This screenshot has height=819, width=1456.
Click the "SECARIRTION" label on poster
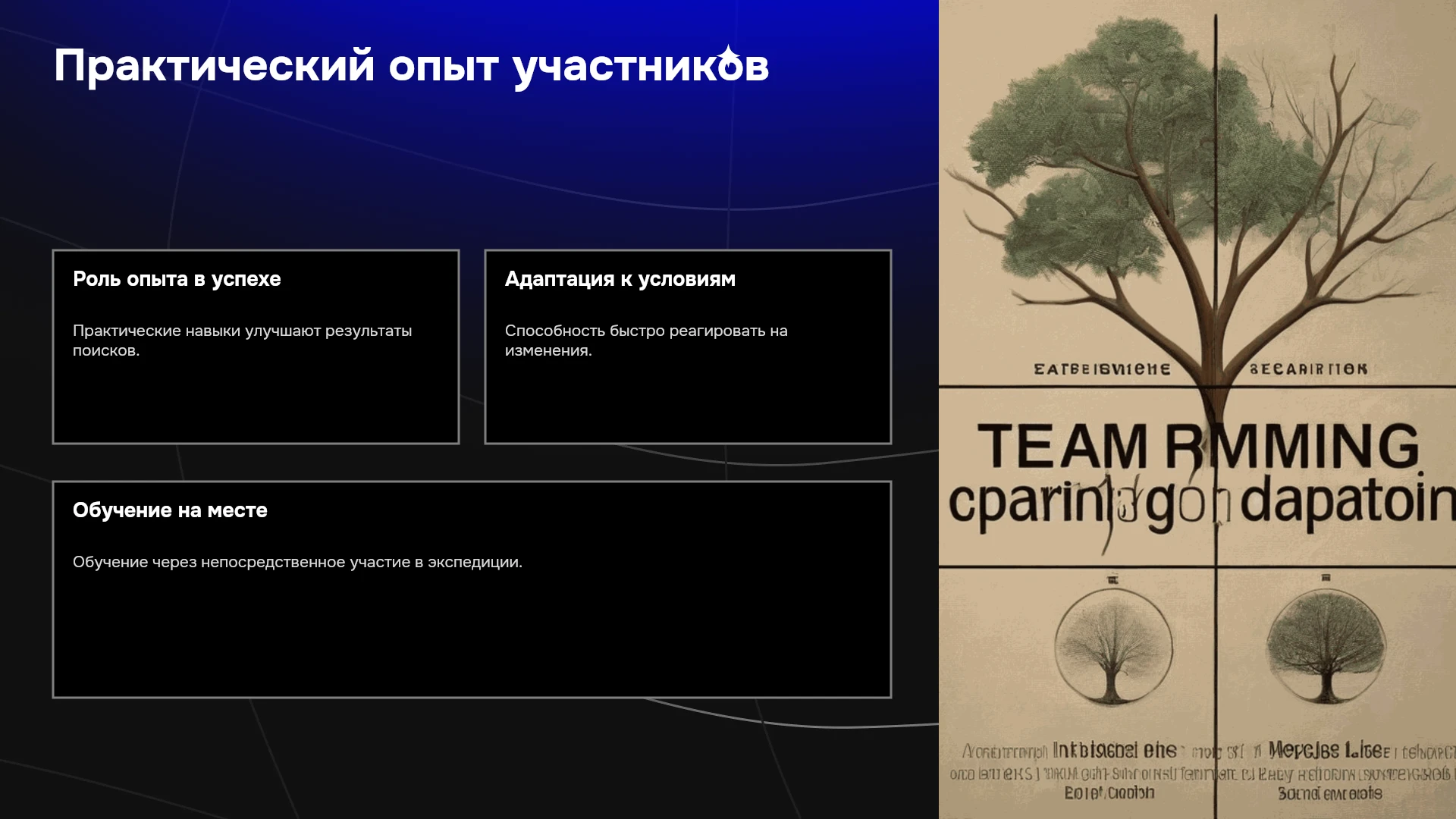[x=1308, y=369]
